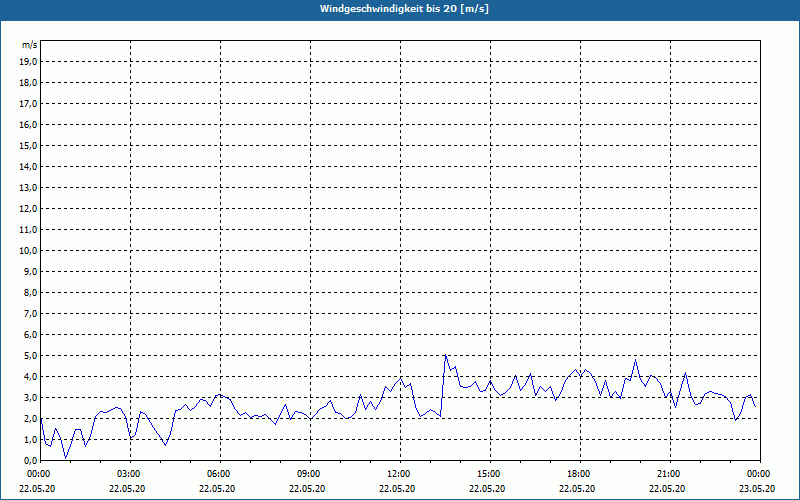Click the 1,0 y-axis value
The image size is (800, 500).
pyautogui.click(x=31, y=439)
